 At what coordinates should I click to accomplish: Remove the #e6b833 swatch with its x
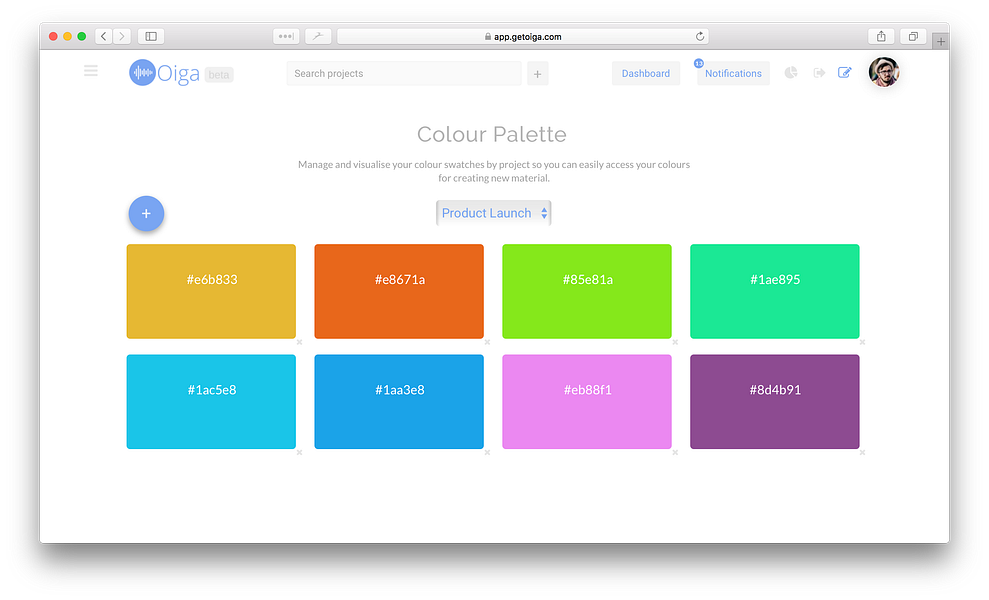coord(300,343)
